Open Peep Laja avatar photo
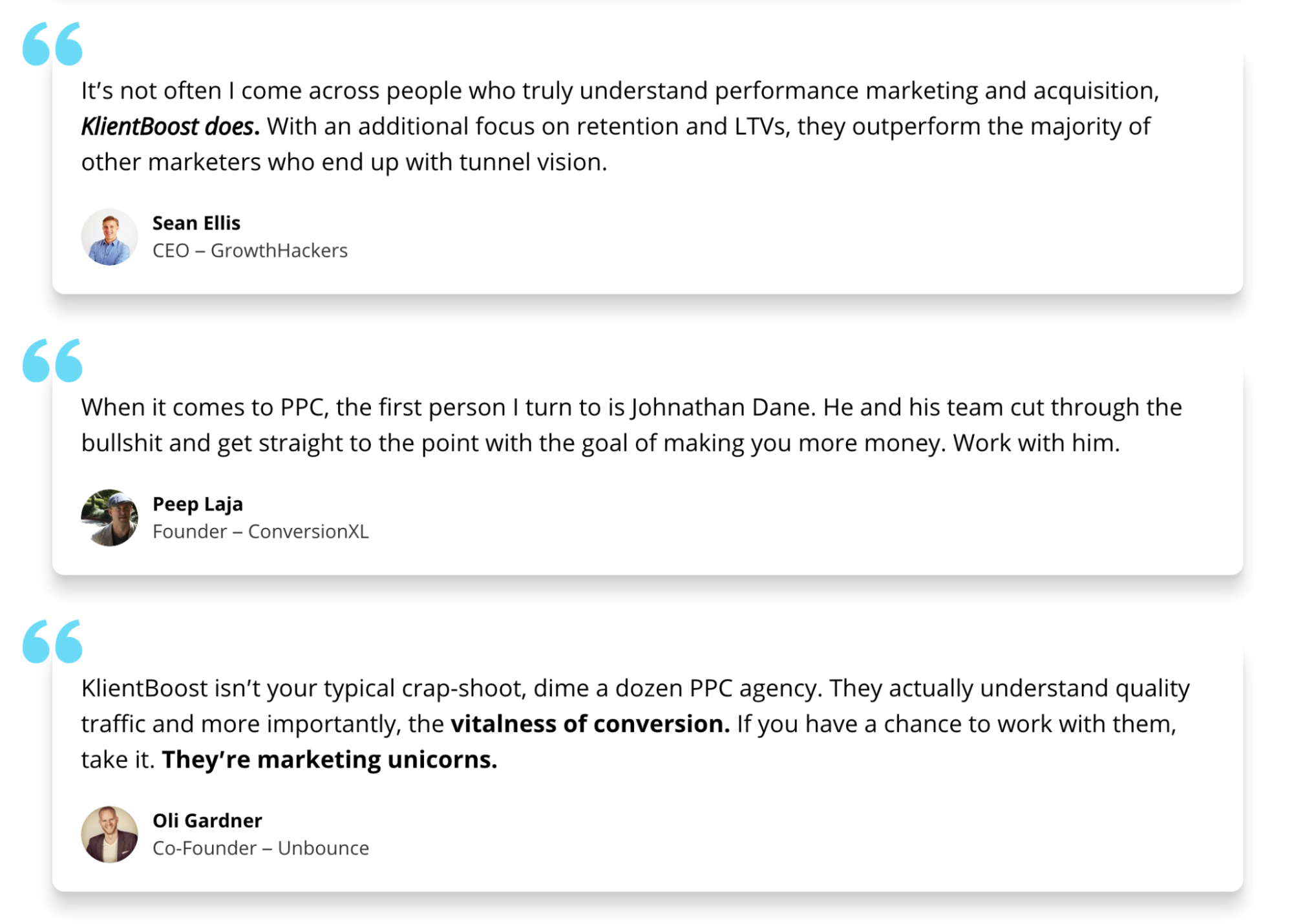The width and height of the screenshot is (1292, 924). (x=109, y=518)
